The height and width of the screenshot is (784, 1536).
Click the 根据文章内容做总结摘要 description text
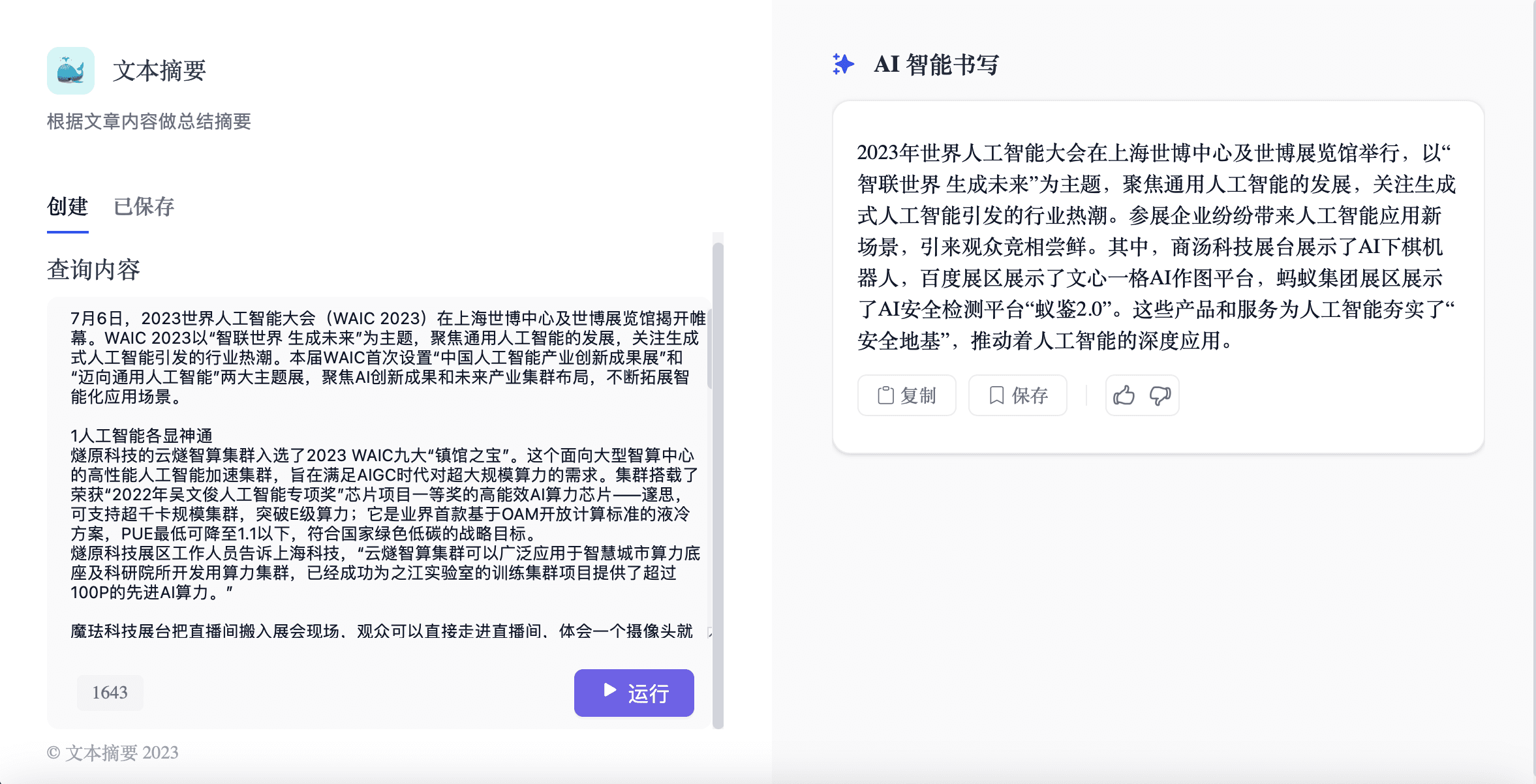(149, 121)
